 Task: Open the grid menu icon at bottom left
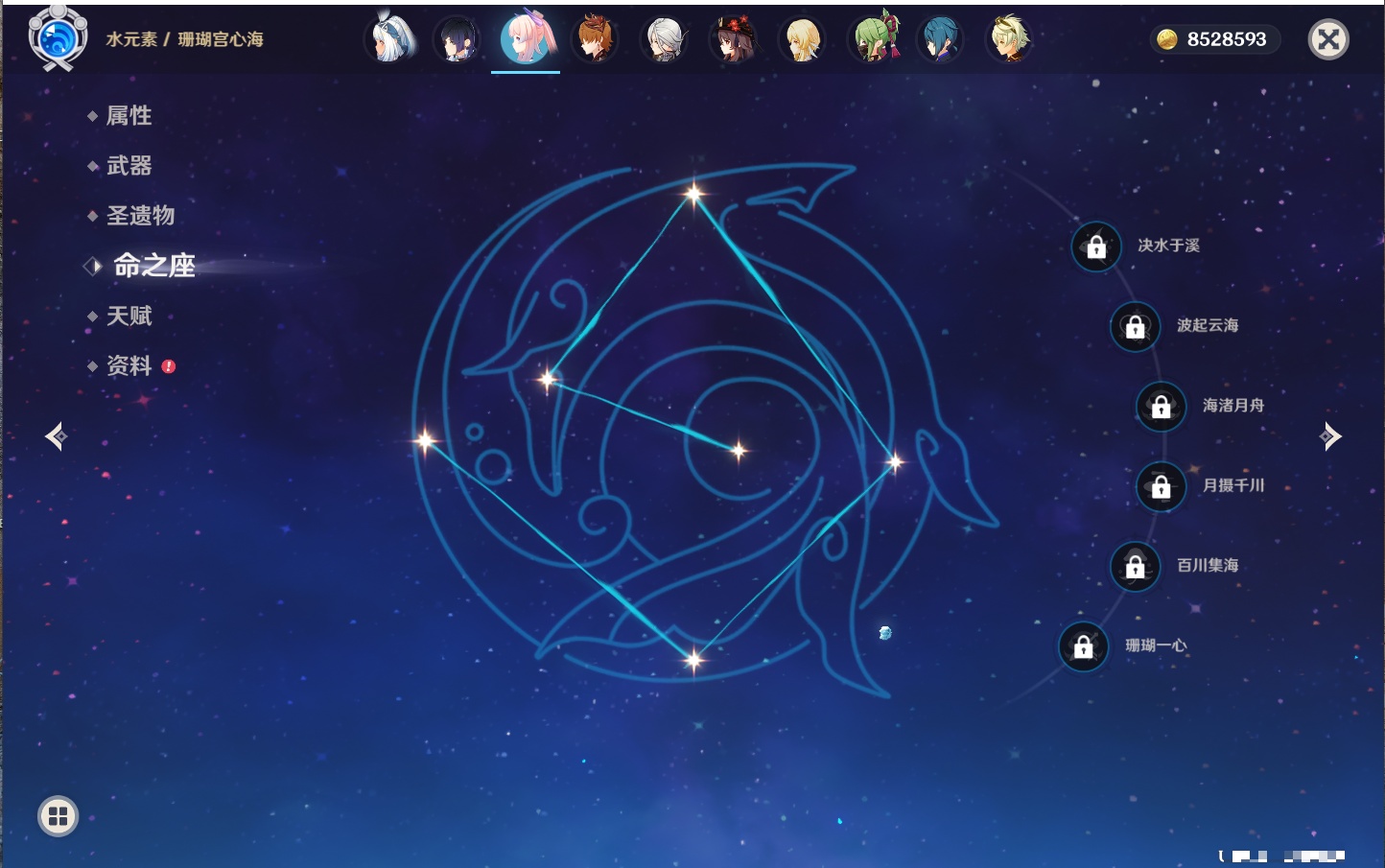point(58,816)
